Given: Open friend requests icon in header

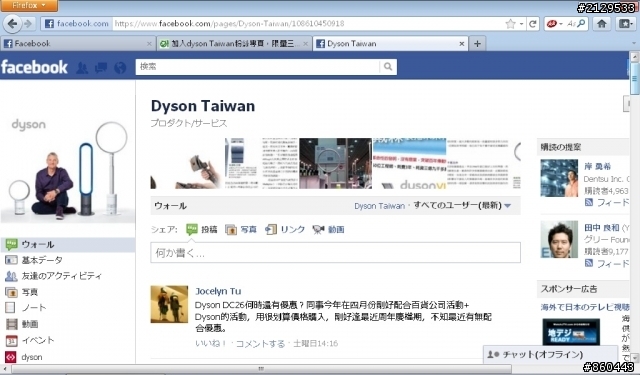Looking at the screenshot, I should tap(82, 68).
